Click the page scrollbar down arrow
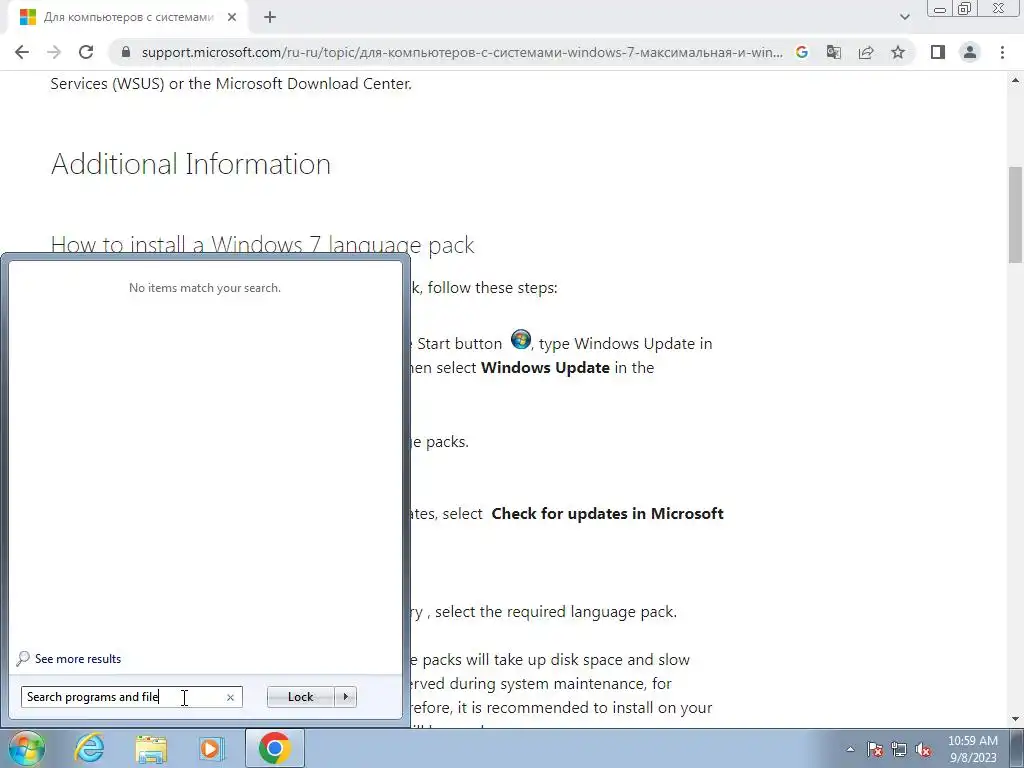The width and height of the screenshot is (1024, 768). pyautogui.click(x=1016, y=720)
